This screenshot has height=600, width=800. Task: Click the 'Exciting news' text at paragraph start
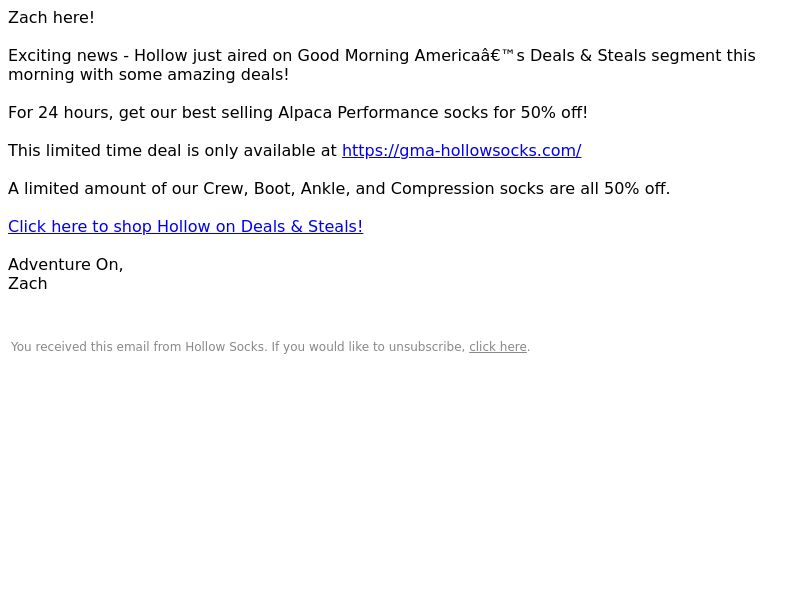pyautogui.click(x=63, y=55)
